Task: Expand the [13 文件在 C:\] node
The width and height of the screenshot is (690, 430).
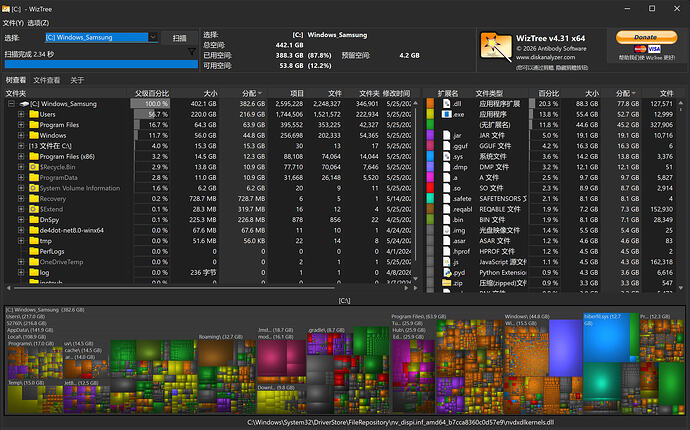Action: coord(21,146)
